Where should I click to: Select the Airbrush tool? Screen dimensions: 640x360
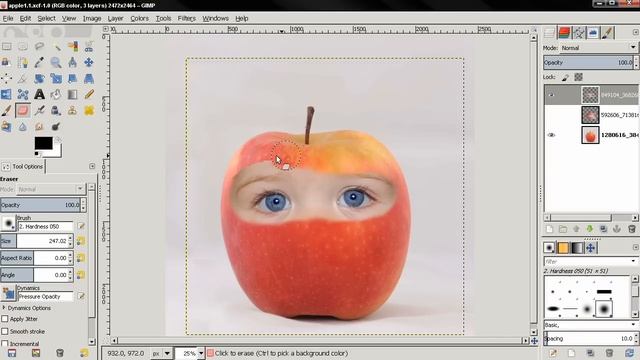pyautogui.click(x=39, y=110)
